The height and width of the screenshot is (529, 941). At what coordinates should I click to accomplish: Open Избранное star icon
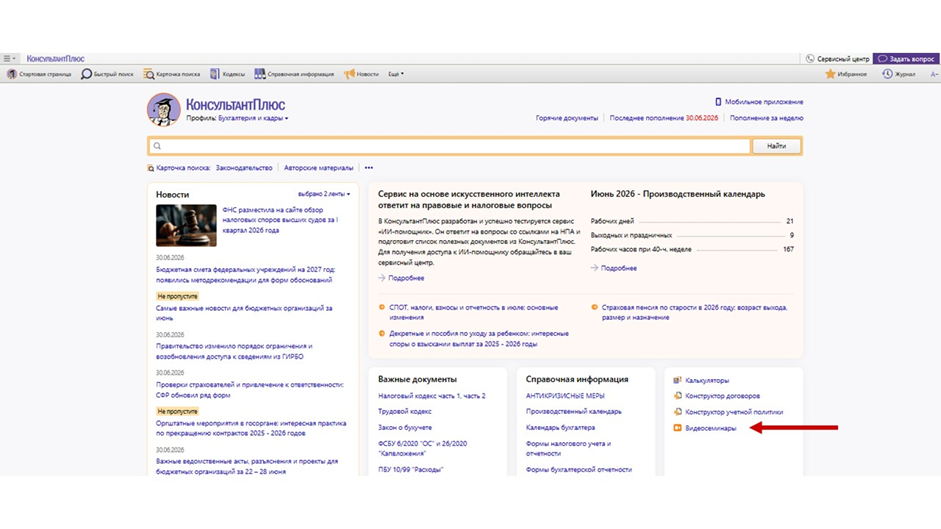(x=830, y=74)
